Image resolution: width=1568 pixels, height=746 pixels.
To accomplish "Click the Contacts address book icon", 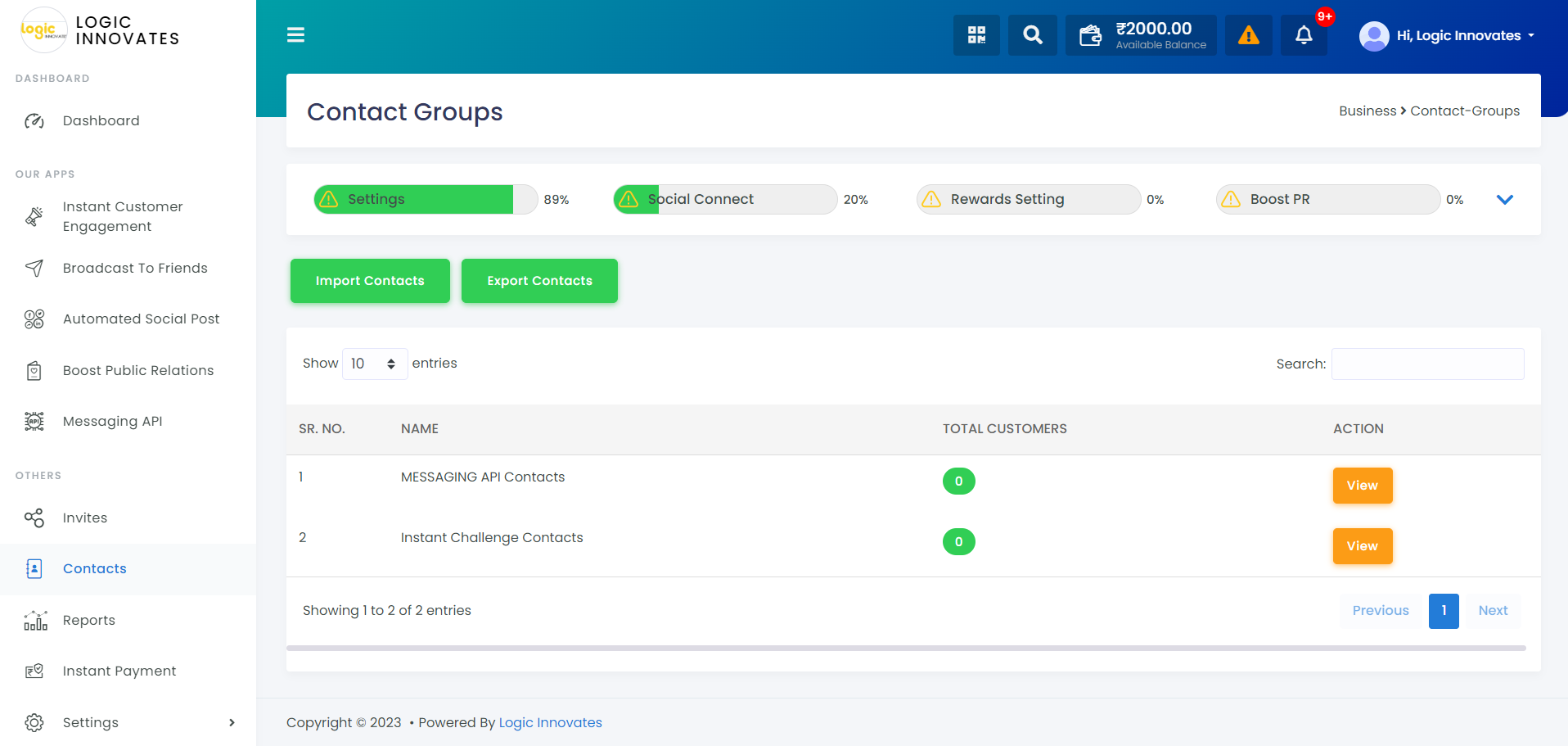I will click(x=34, y=569).
